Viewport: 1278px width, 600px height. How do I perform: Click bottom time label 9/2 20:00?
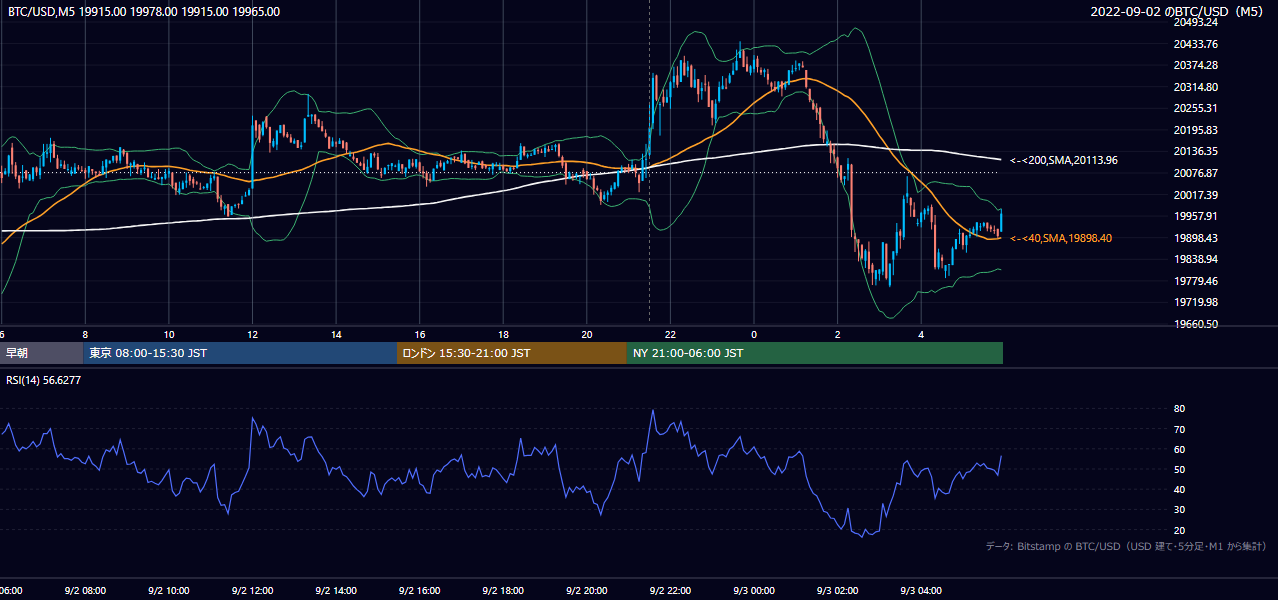click(586, 591)
